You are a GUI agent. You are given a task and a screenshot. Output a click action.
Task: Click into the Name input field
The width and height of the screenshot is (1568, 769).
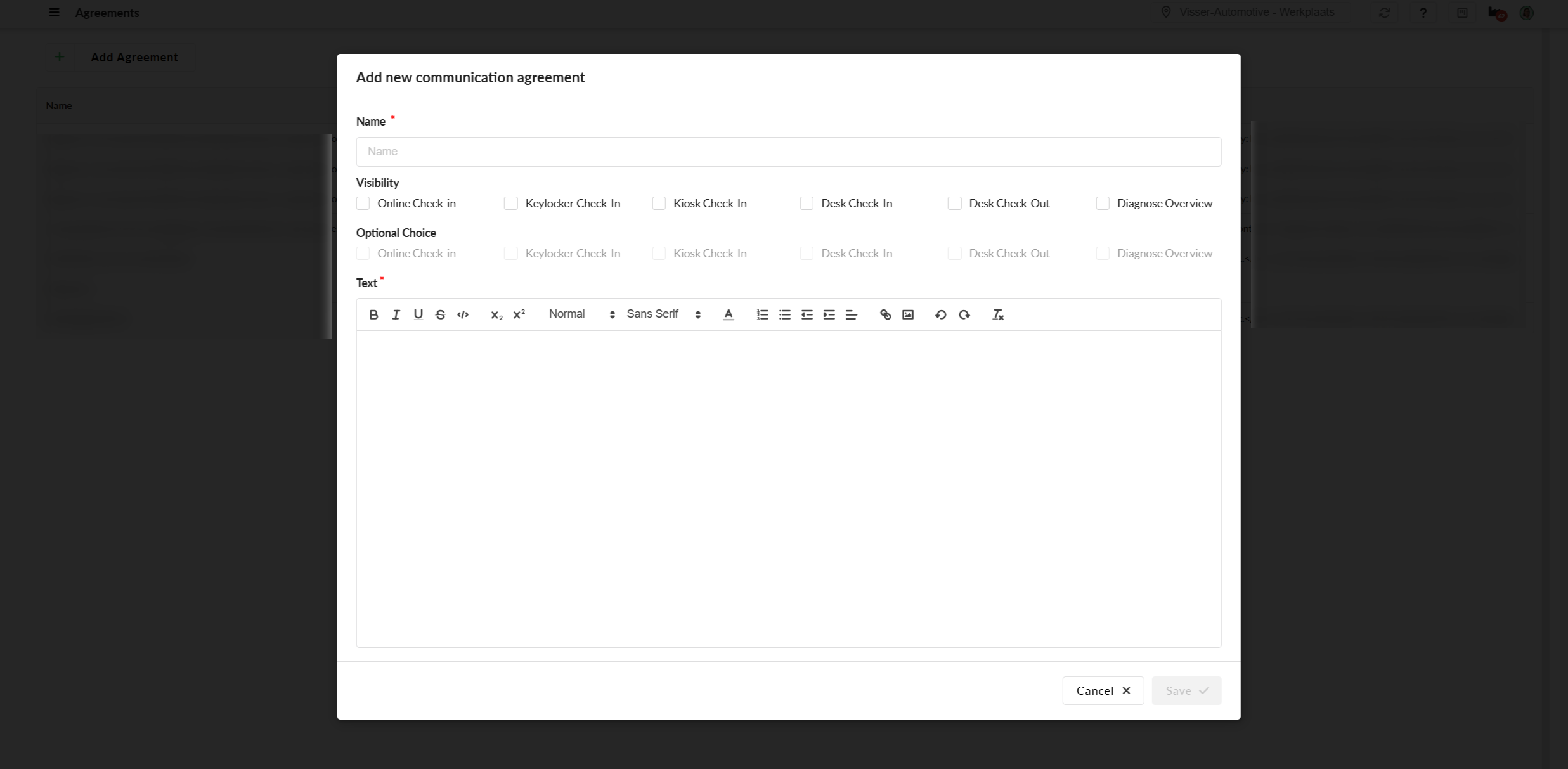(788, 152)
